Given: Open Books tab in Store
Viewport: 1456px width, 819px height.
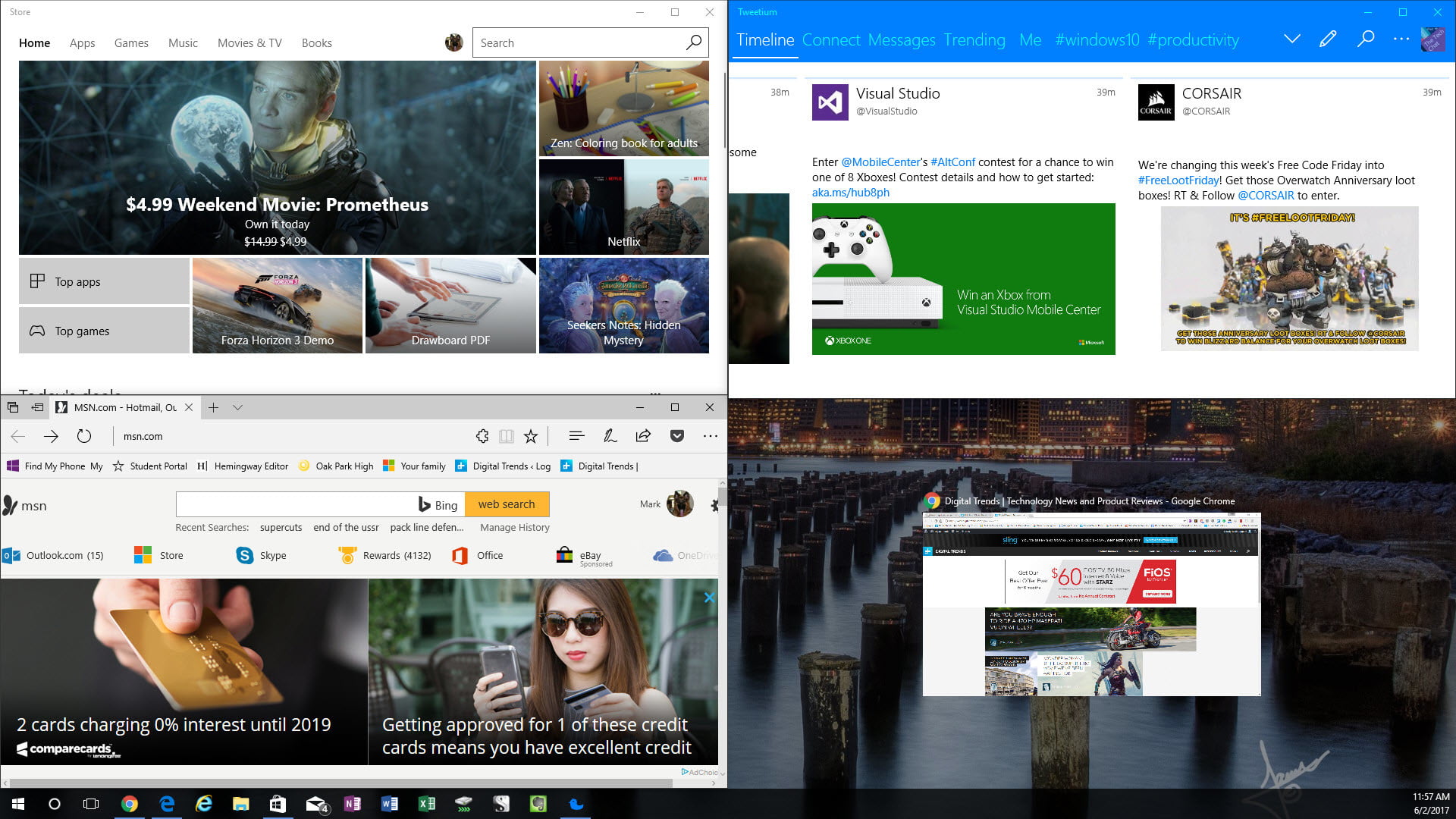Looking at the screenshot, I should pyautogui.click(x=316, y=43).
